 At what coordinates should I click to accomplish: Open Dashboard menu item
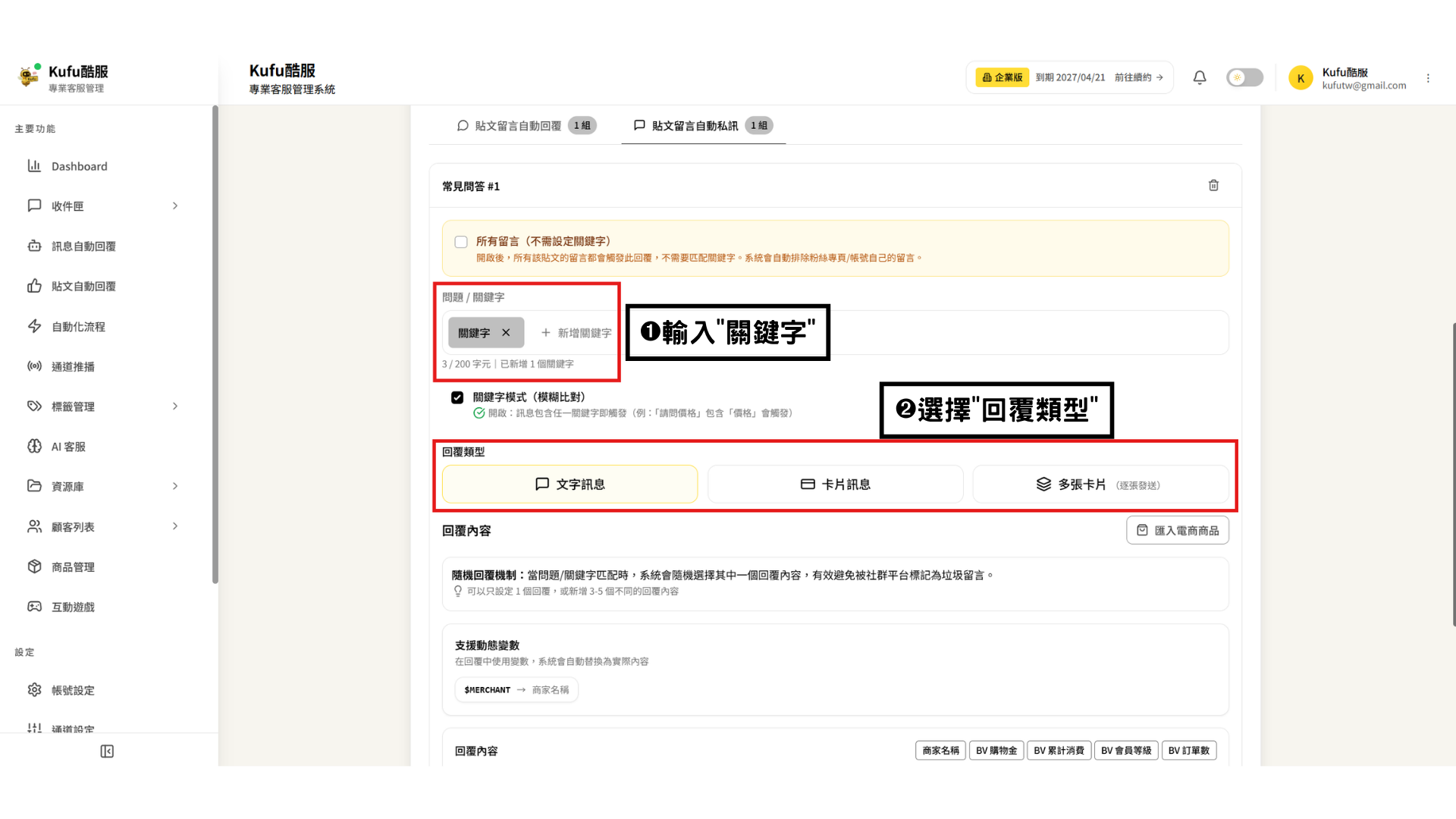[x=106, y=166]
